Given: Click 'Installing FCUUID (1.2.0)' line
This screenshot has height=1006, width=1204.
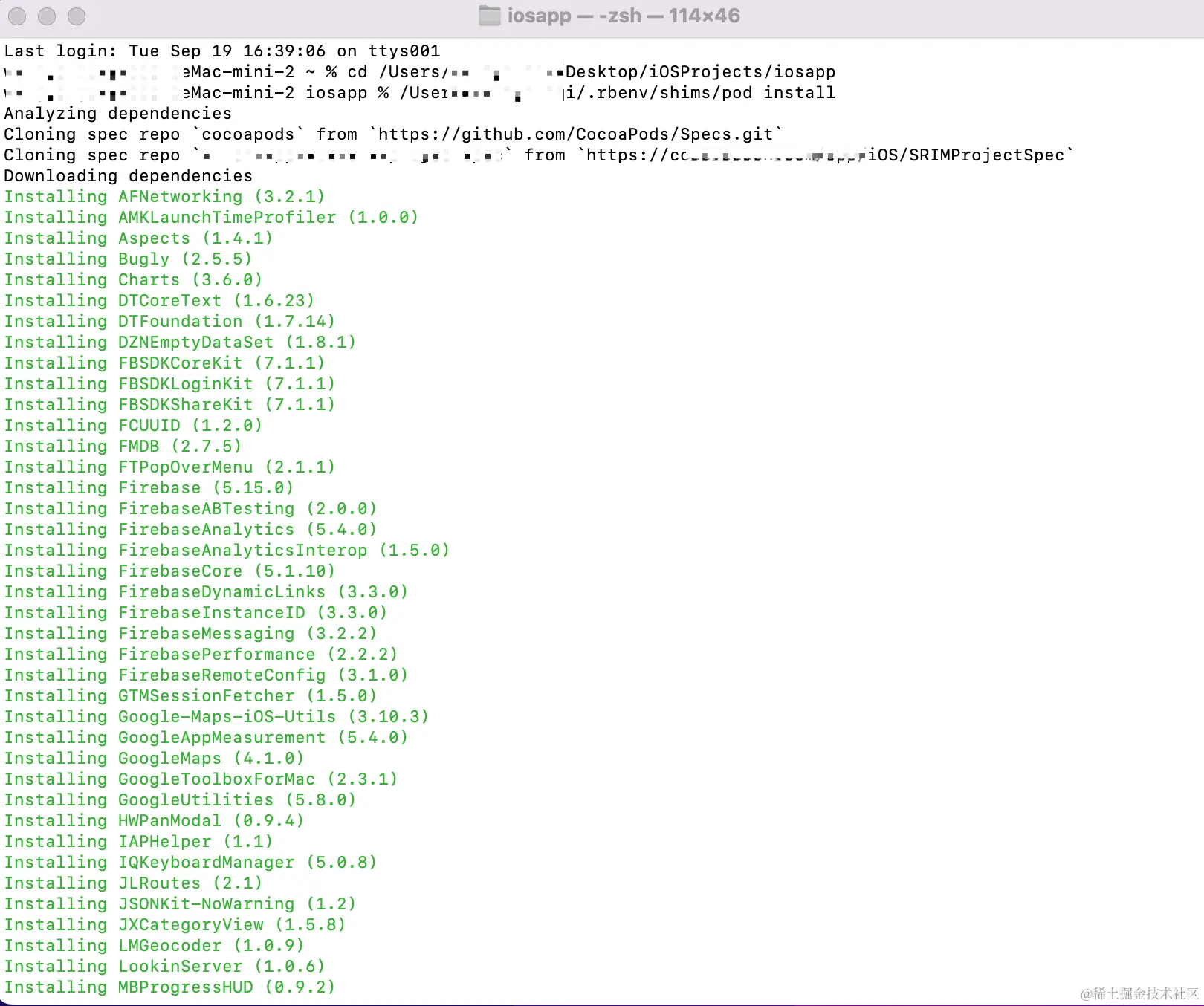Looking at the screenshot, I should point(134,426).
